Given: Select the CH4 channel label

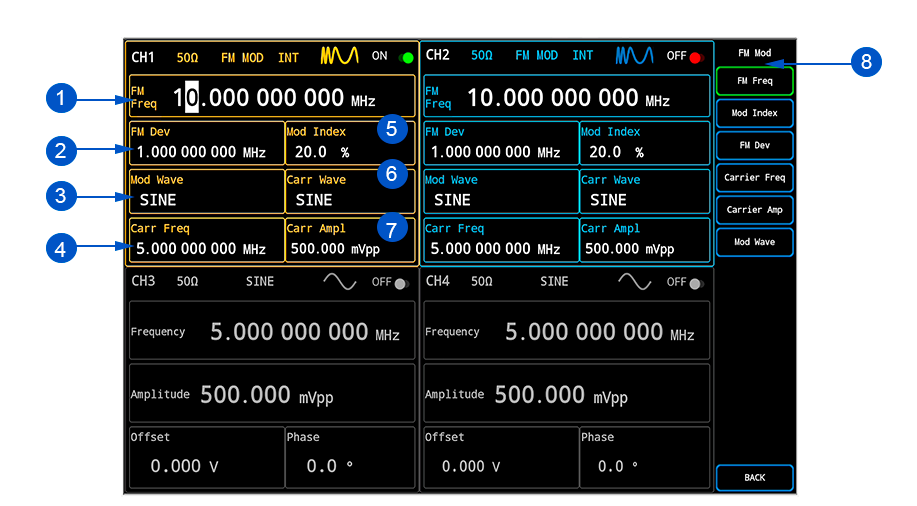Looking at the screenshot, I should coord(437,281).
